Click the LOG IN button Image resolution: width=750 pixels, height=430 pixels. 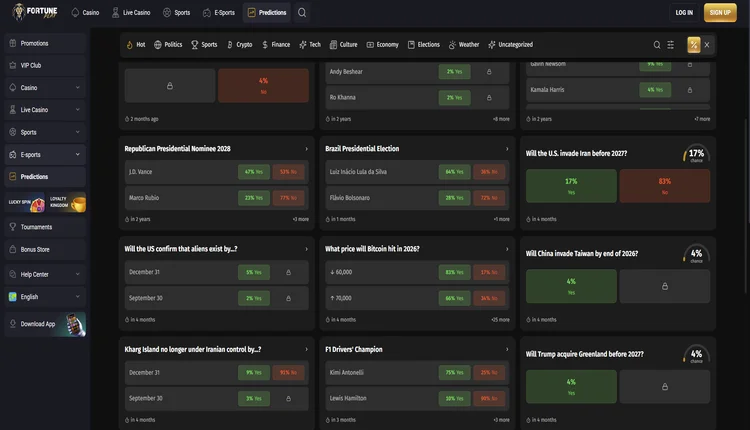[x=684, y=12]
